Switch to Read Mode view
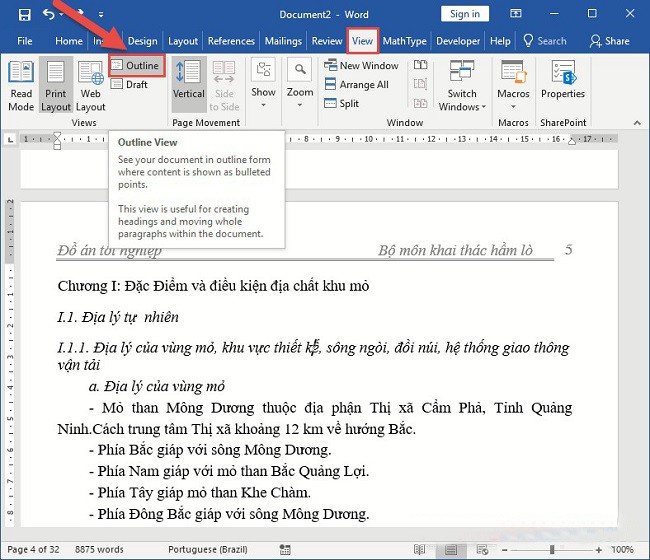 21,85
